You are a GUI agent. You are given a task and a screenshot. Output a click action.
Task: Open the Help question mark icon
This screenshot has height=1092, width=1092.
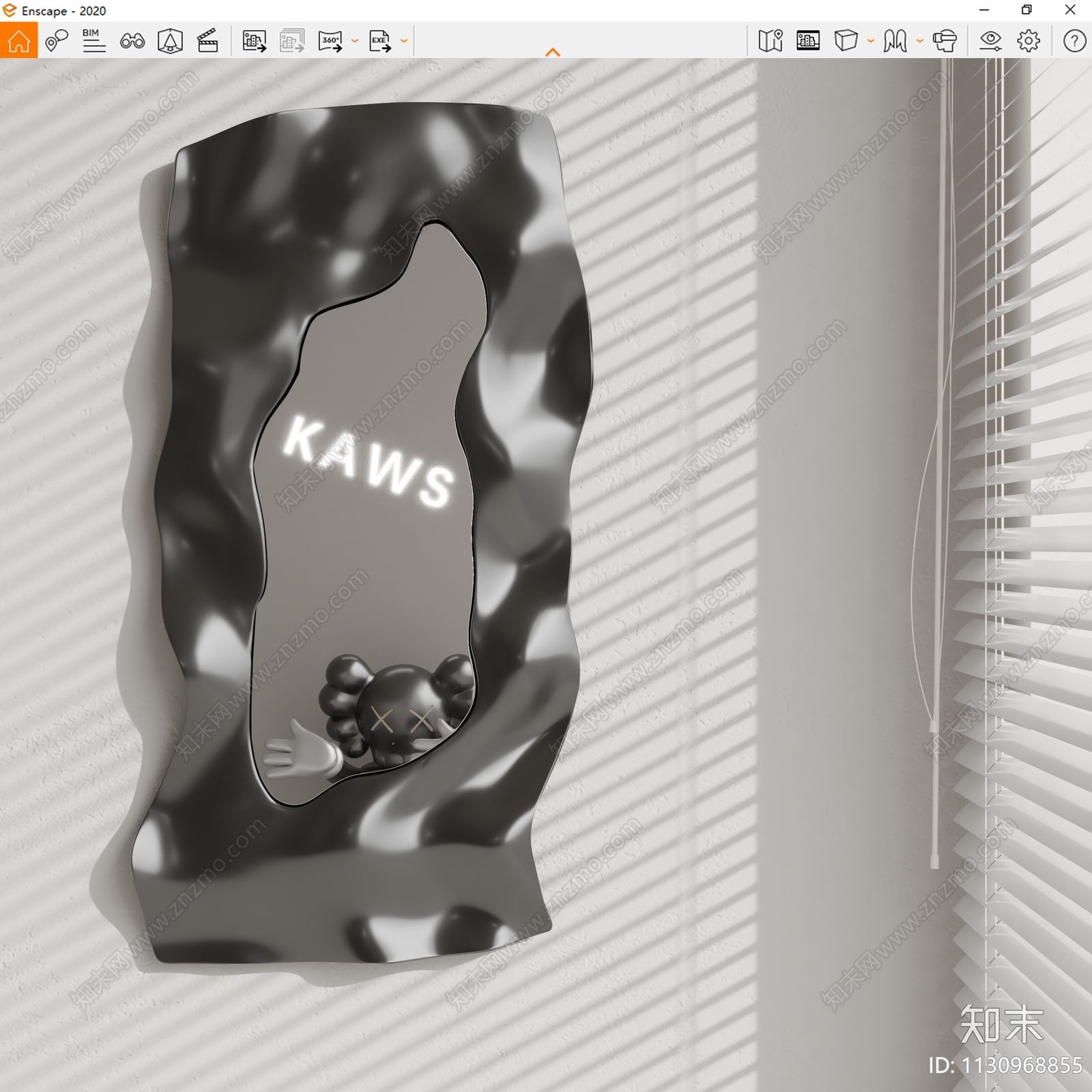1074,41
